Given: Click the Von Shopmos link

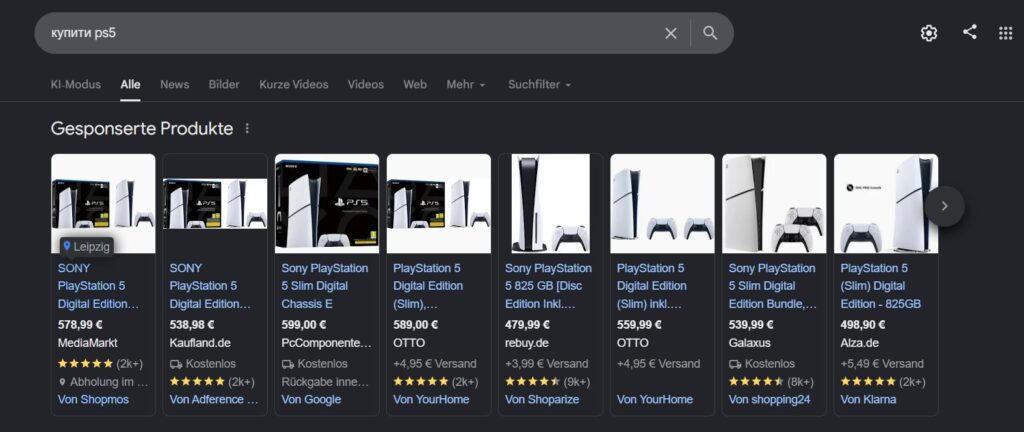Looking at the screenshot, I should pos(93,399).
